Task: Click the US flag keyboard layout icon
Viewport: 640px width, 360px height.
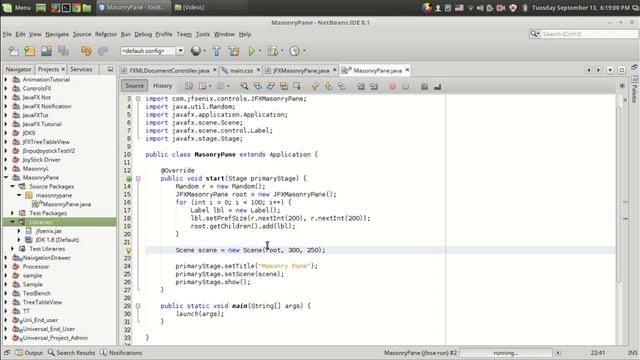Action: point(459,8)
